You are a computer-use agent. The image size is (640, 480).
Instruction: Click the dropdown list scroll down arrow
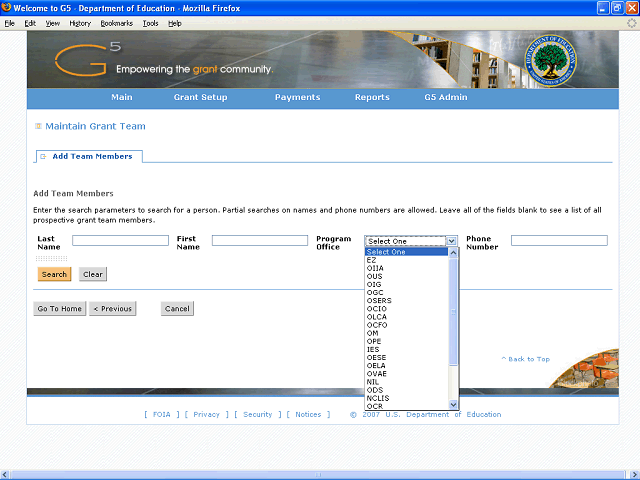[x=453, y=404]
